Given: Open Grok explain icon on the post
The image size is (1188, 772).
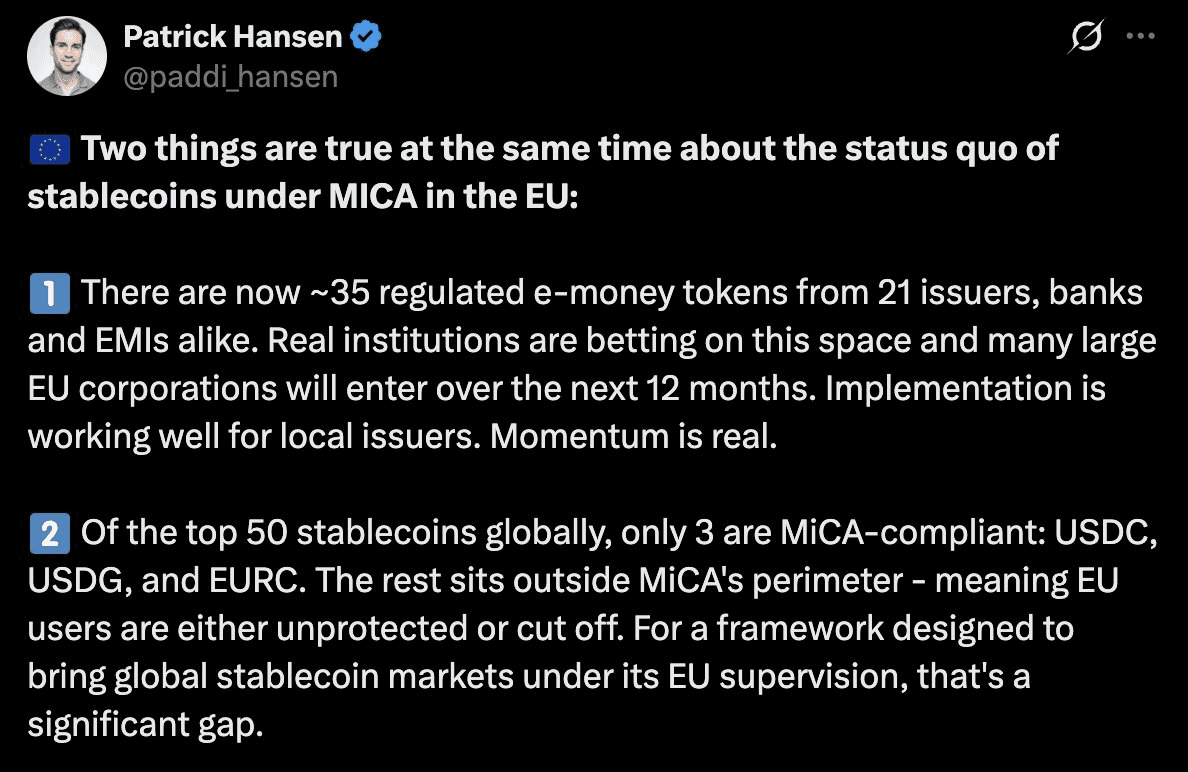Looking at the screenshot, I should pyautogui.click(x=1086, y=36).
